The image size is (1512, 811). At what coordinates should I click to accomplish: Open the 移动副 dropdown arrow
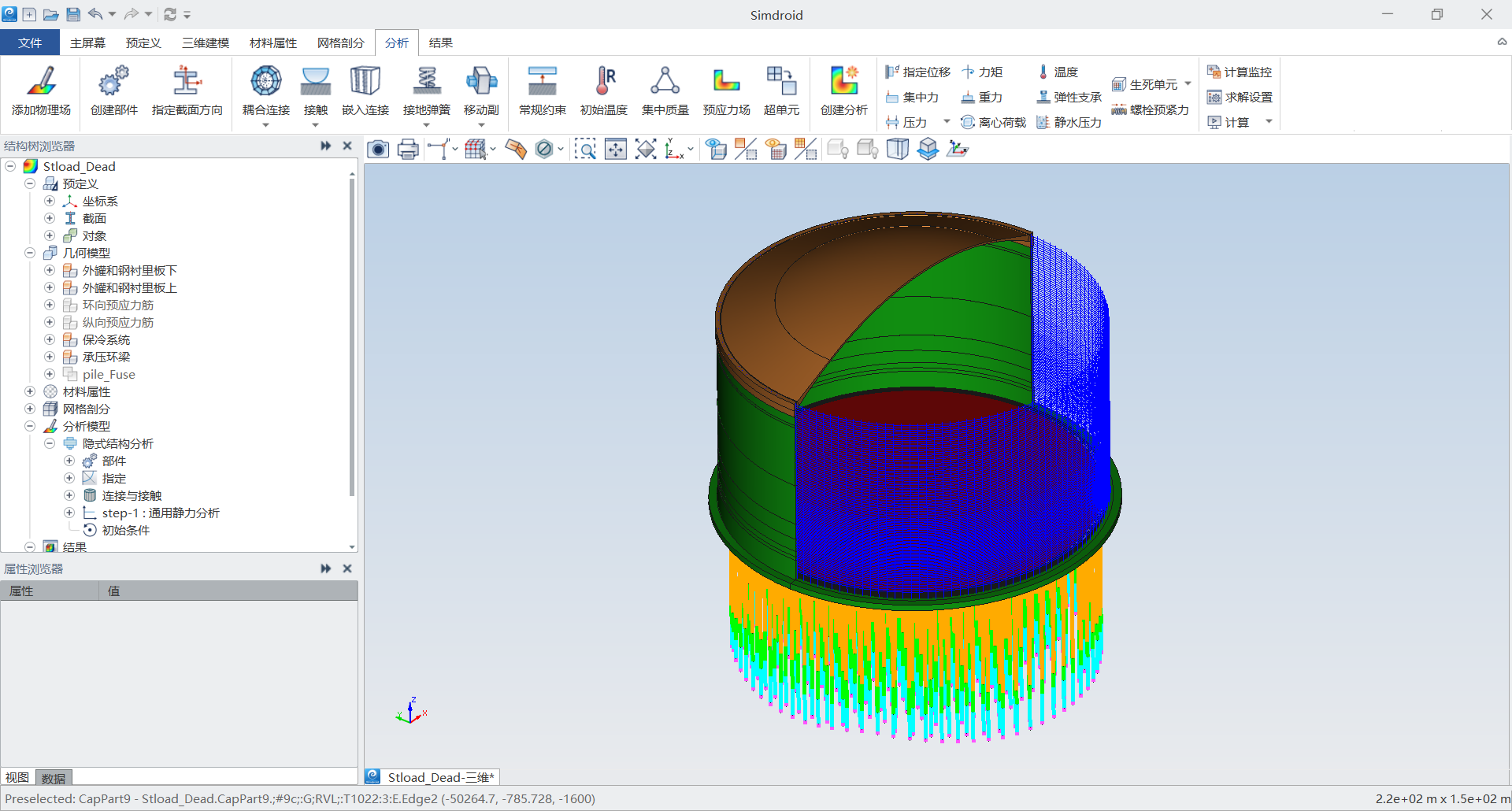pos(481,124)
